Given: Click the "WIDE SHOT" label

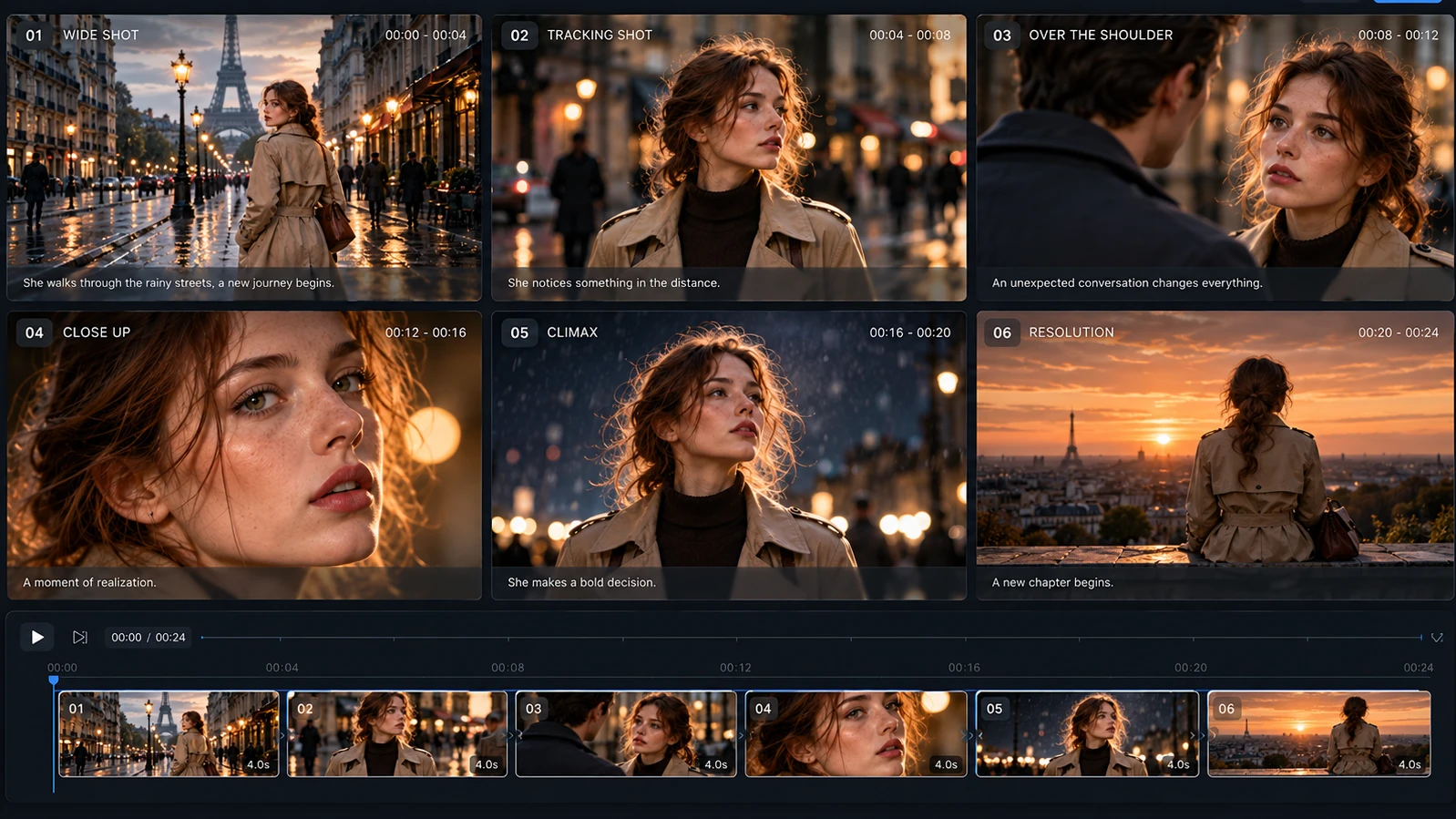Looking at the screenshot, I should 101,36.
